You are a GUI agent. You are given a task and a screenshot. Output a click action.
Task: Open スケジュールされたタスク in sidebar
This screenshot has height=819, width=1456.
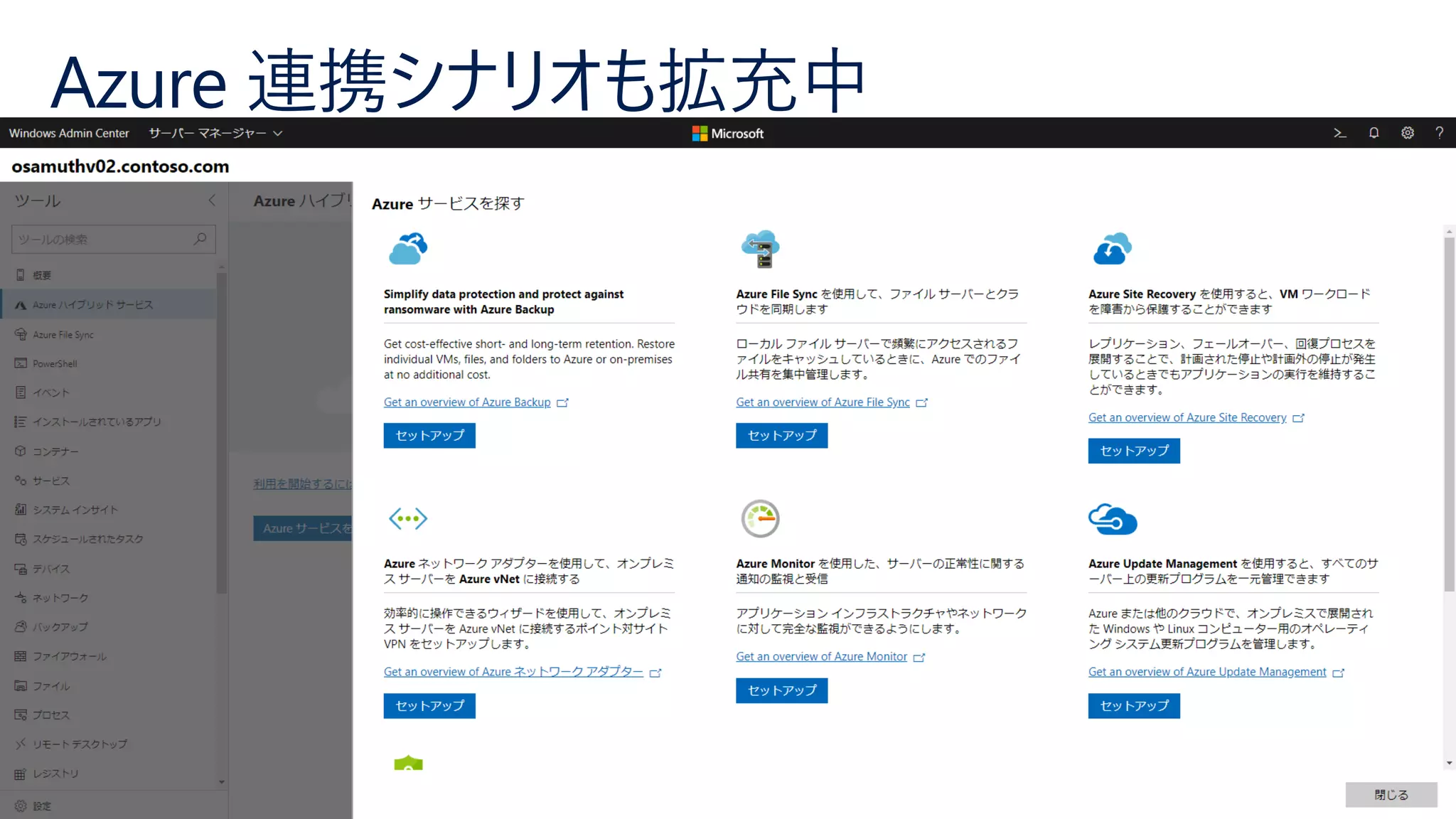tap(108, 539)
